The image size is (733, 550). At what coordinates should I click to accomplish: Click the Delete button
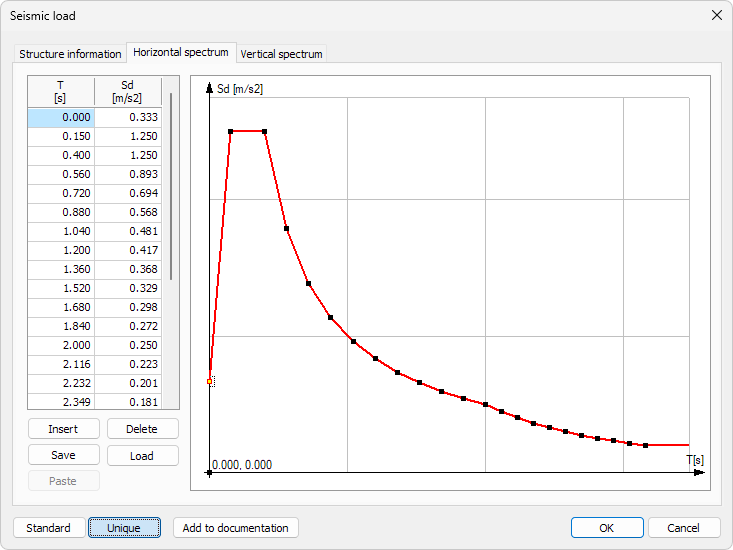tap(143, 429)
